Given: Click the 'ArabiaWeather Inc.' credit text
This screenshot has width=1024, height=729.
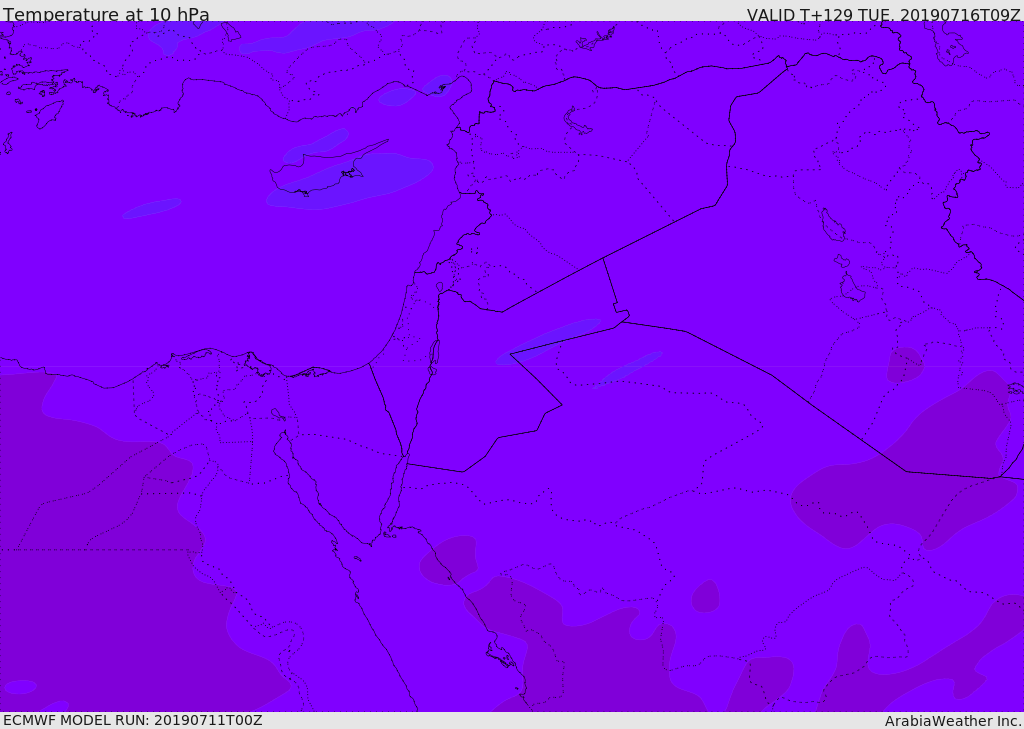Looking at the screenshot, I should (x=953, y=721).
